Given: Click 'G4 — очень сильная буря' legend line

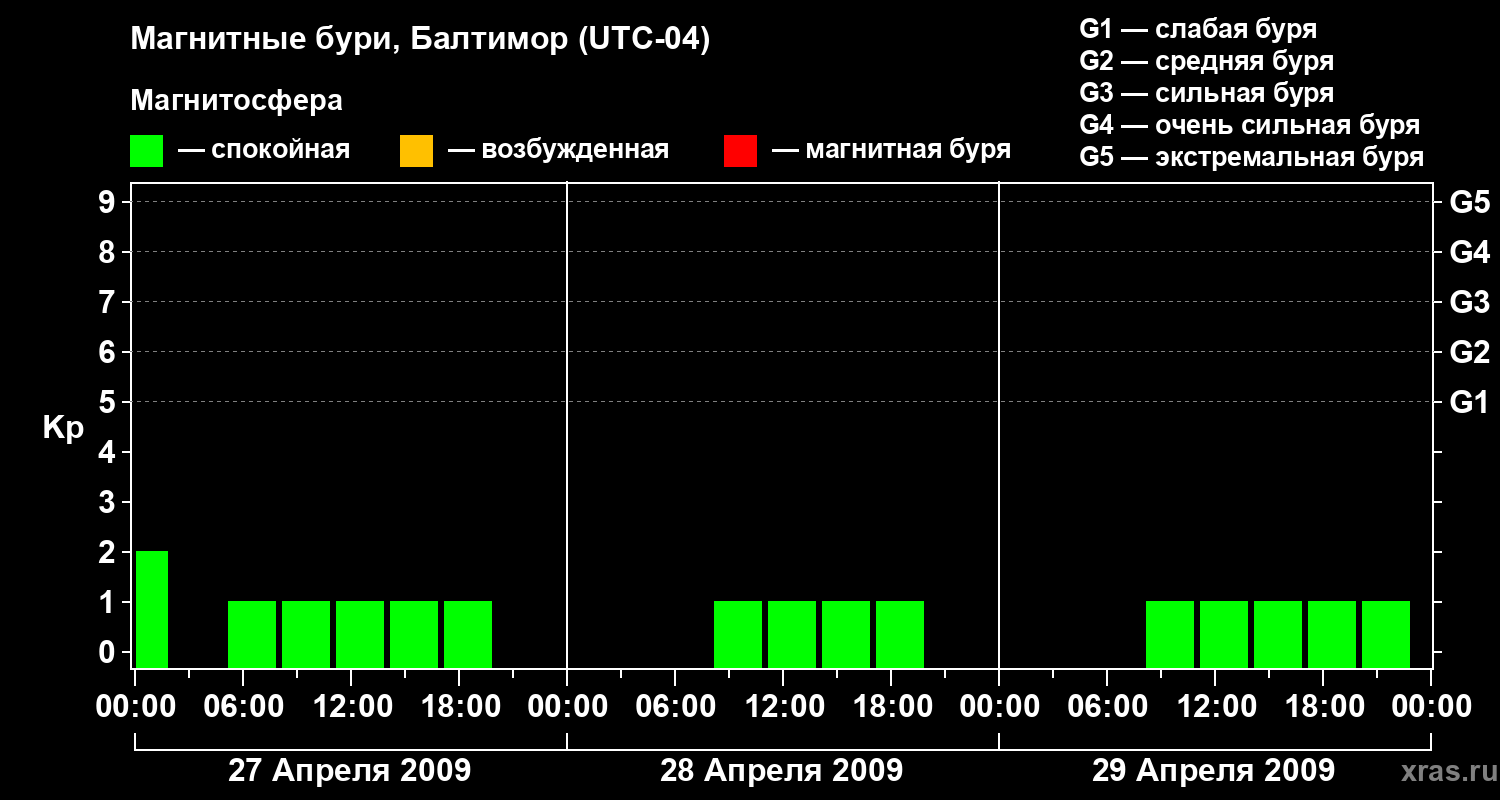Looking at the screenshot, I should [1250, 125].
